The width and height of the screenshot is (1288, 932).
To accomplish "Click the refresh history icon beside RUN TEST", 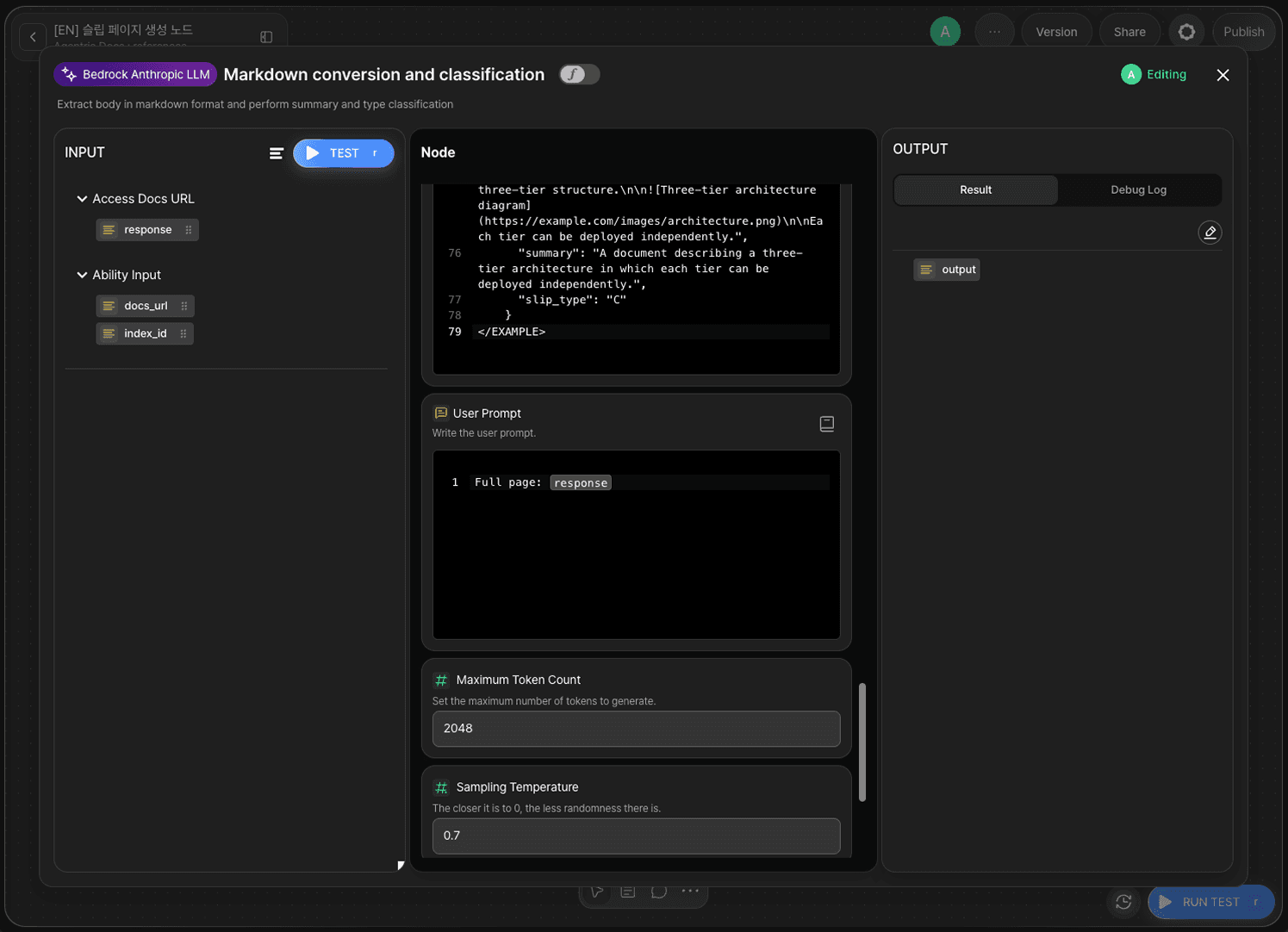I will (x=1123, y=902).
